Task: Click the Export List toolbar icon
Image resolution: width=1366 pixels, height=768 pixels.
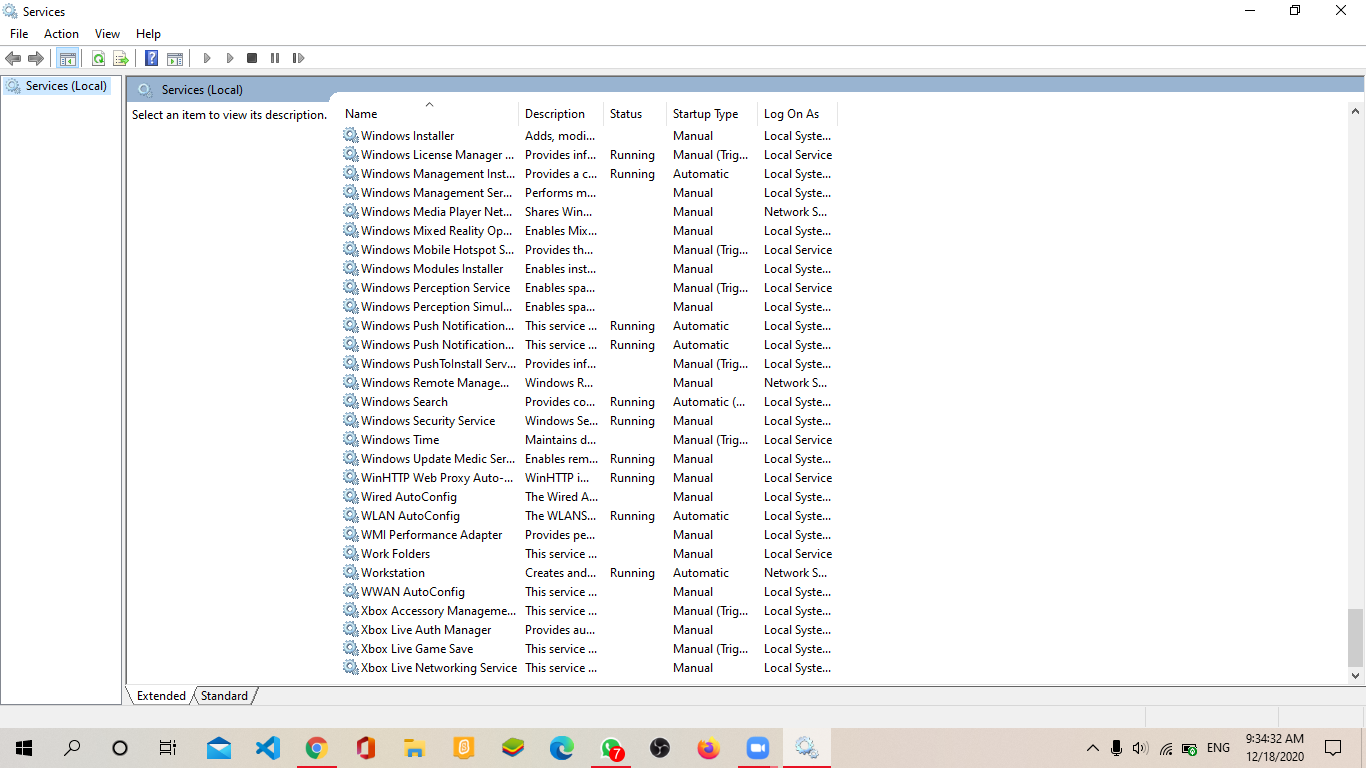Action: [121, 58]
